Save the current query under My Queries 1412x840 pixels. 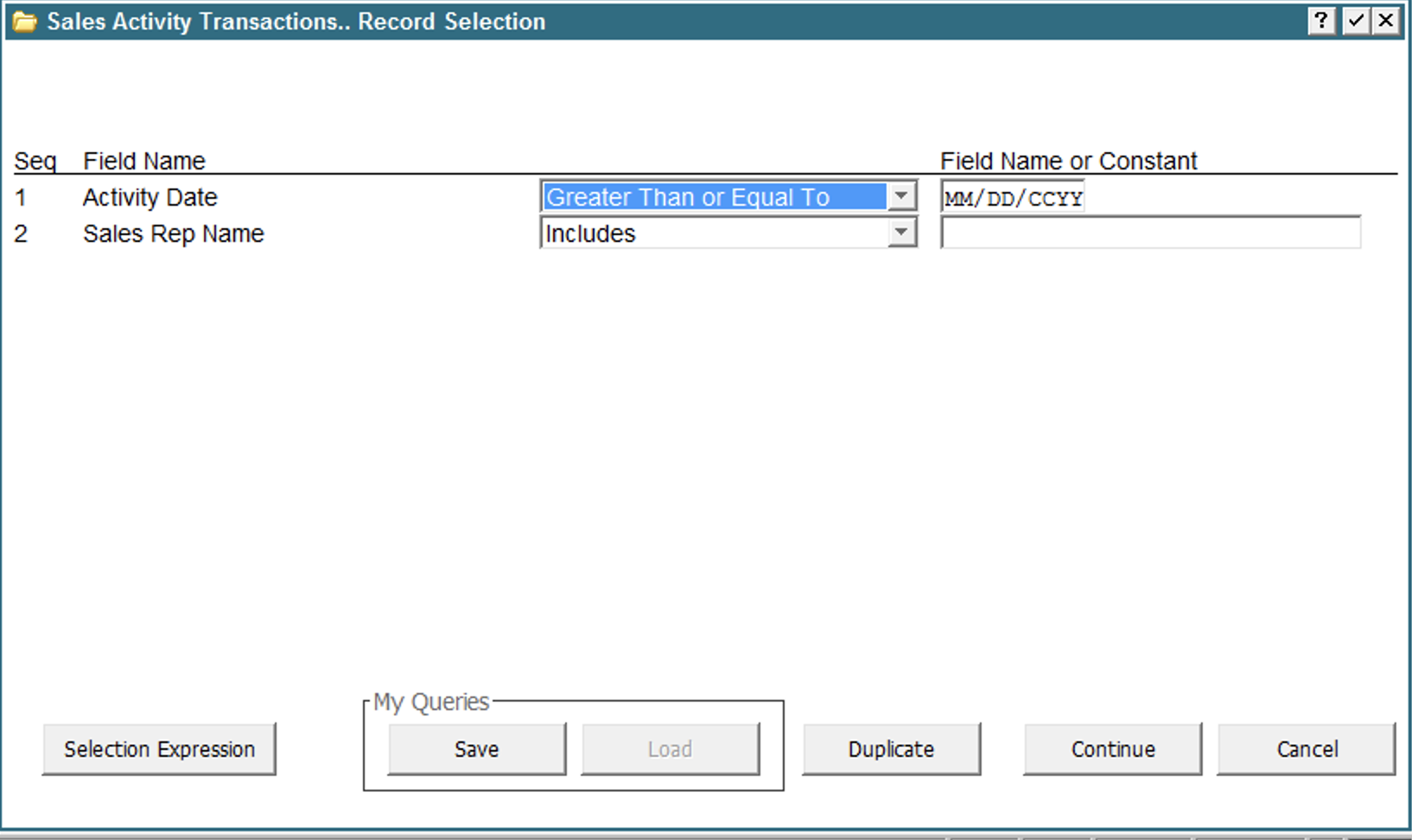476,749
